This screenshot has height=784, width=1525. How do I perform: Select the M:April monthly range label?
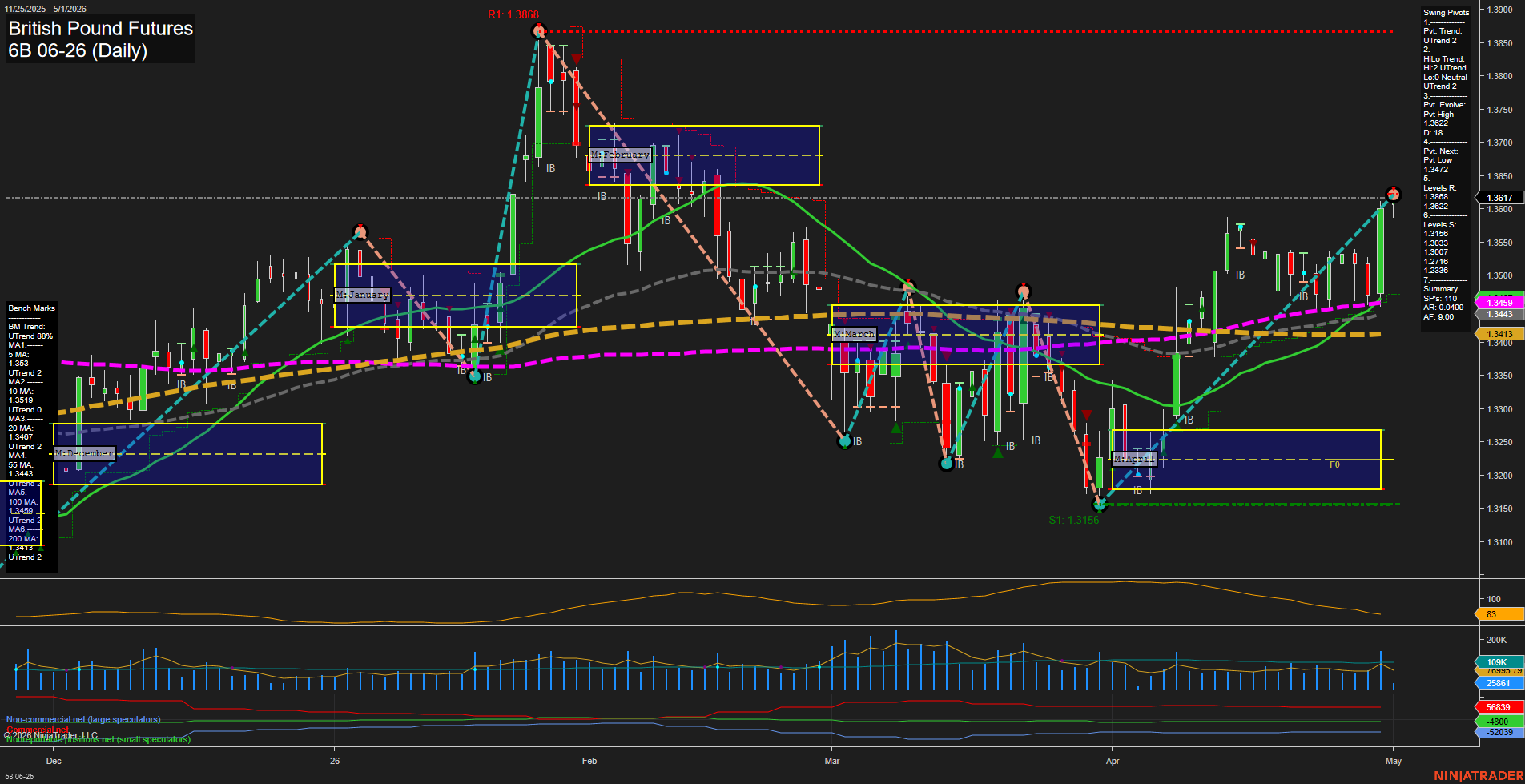(1134, 459)
